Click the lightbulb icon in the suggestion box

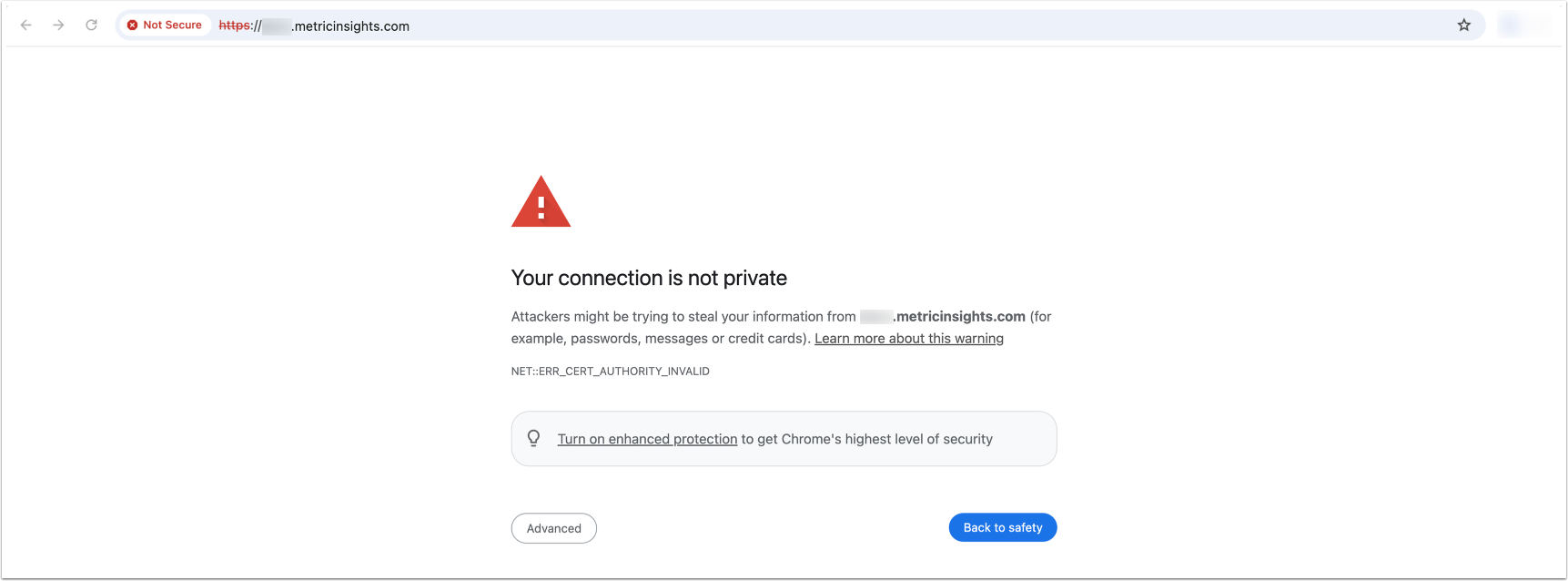[534, 439]
